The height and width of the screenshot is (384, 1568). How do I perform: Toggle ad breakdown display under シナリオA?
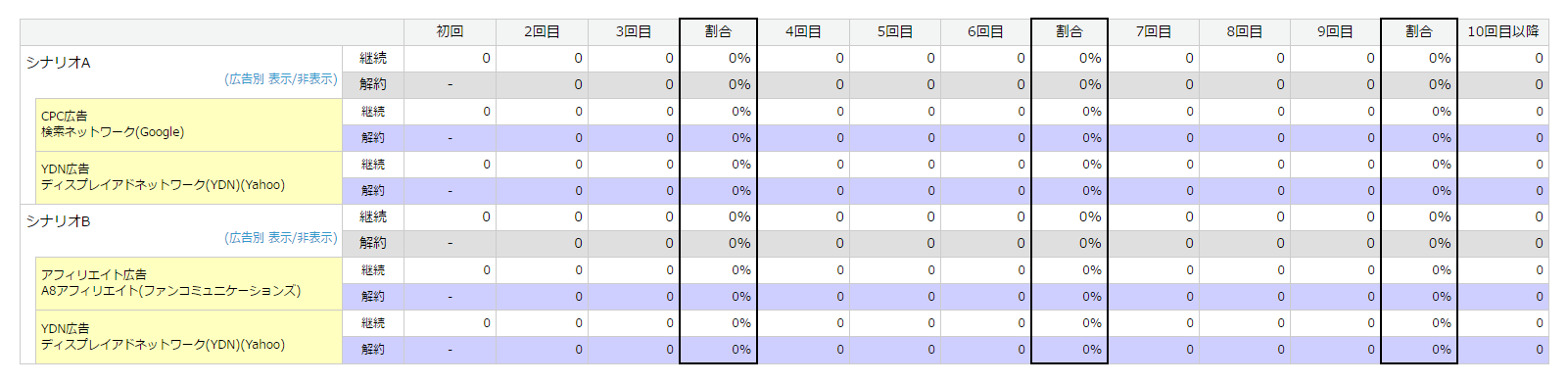pos(281,78)
